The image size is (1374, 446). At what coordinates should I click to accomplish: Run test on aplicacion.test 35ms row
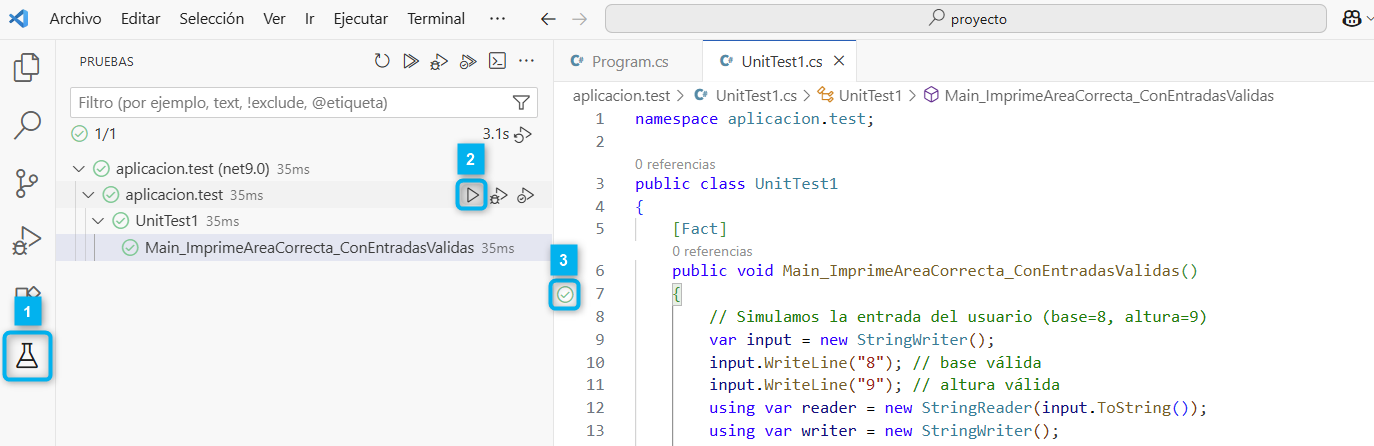[x=472, y=194]
